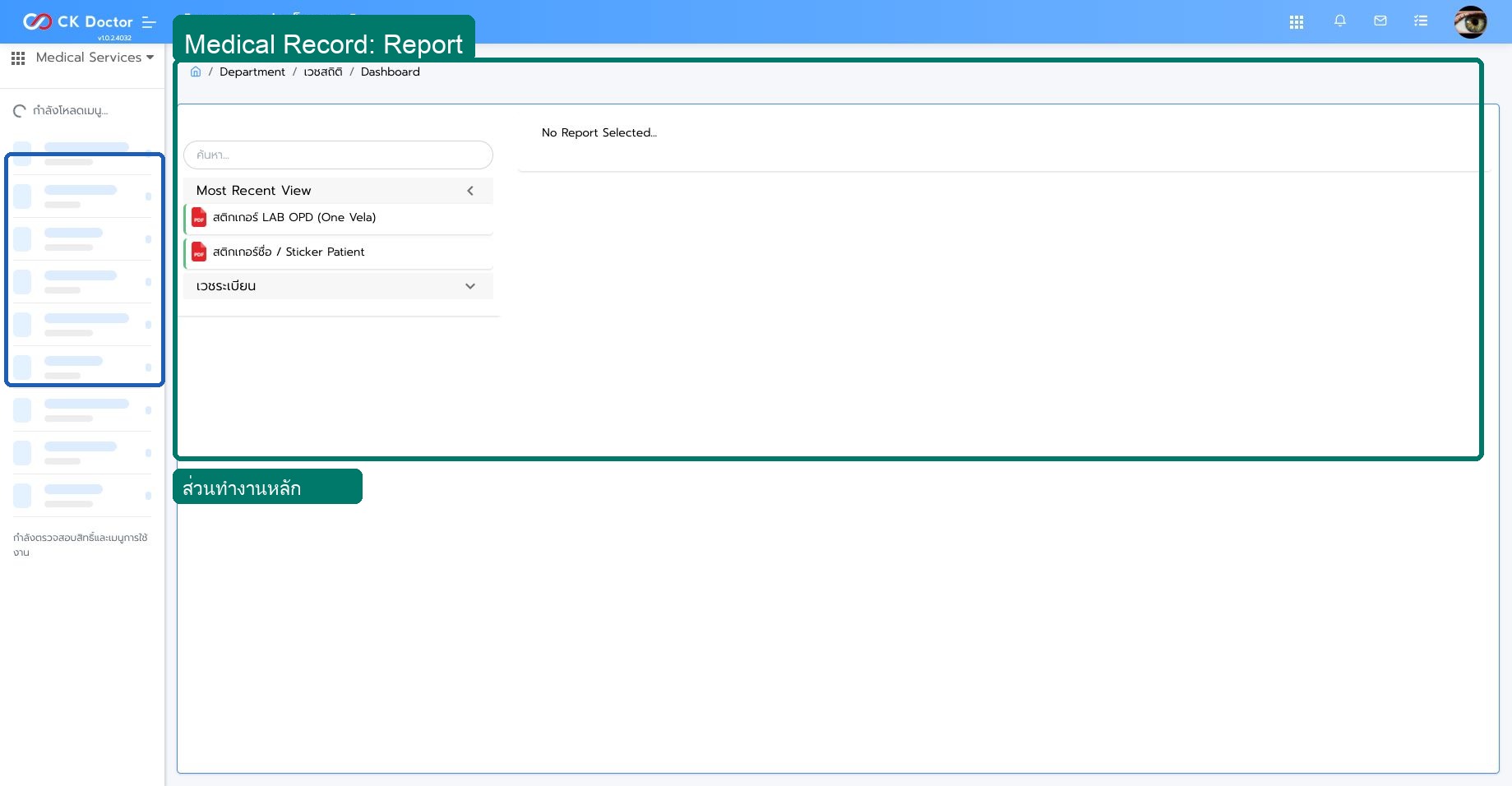
Task: Open the mail envelope icon
Action: [x=1380, y=21]
